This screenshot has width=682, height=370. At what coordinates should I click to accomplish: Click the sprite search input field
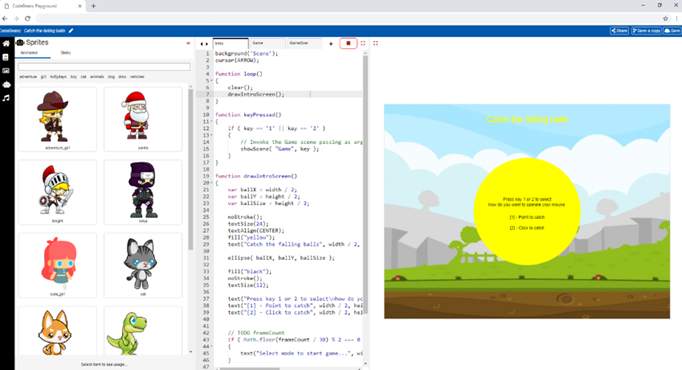pyautogui.click(x=104, y=67)
